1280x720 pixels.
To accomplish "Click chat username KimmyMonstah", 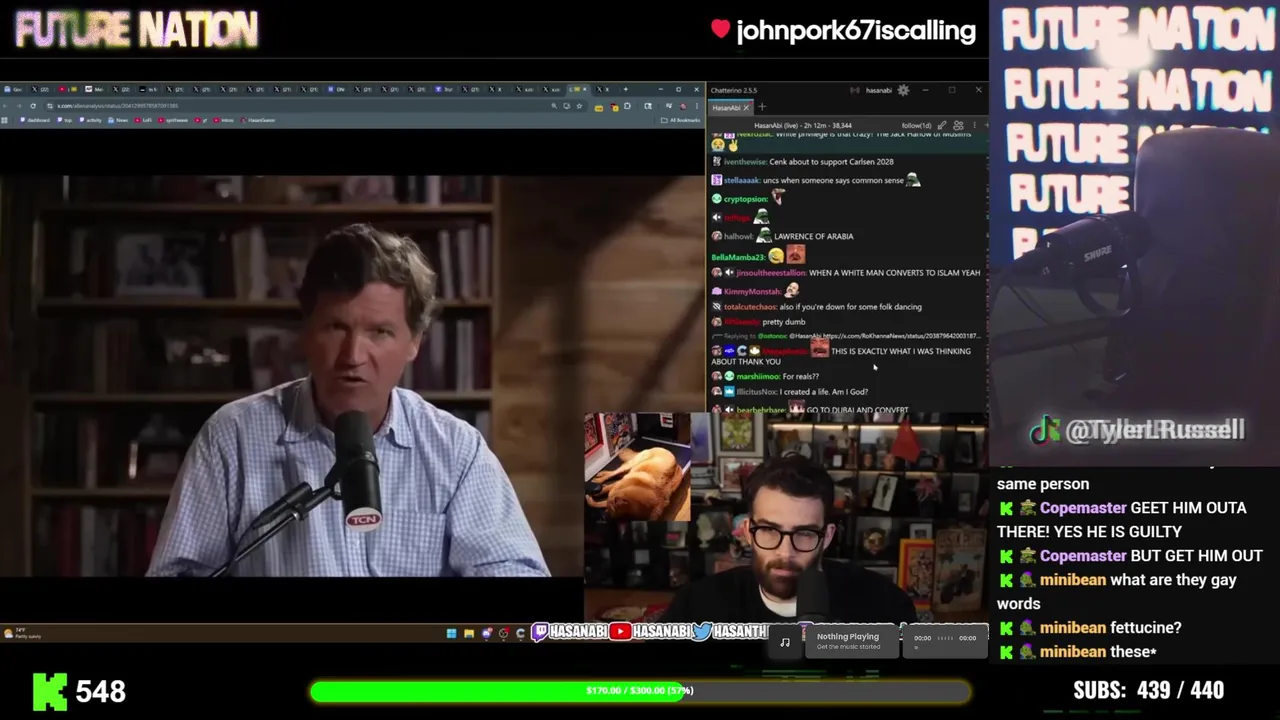I will coord(753,291).
